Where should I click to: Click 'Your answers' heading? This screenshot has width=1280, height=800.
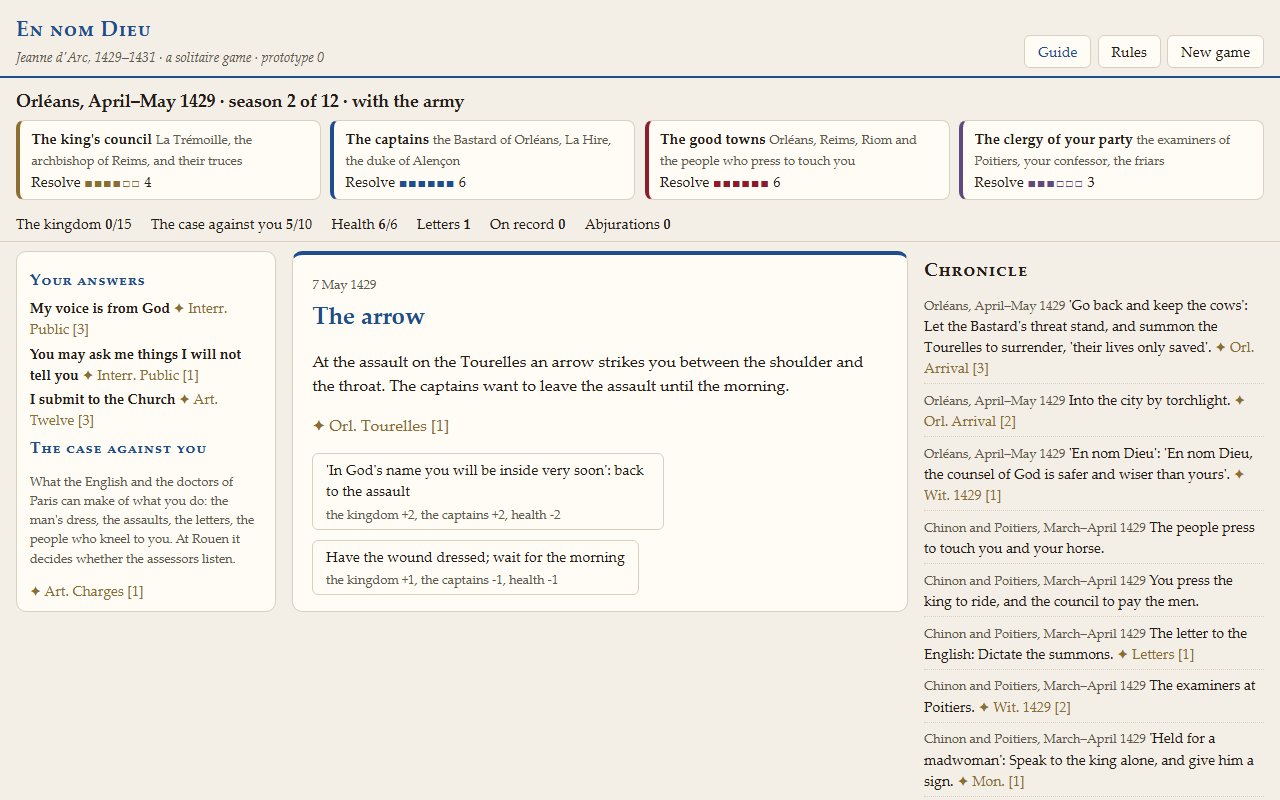tap(88, 280)
